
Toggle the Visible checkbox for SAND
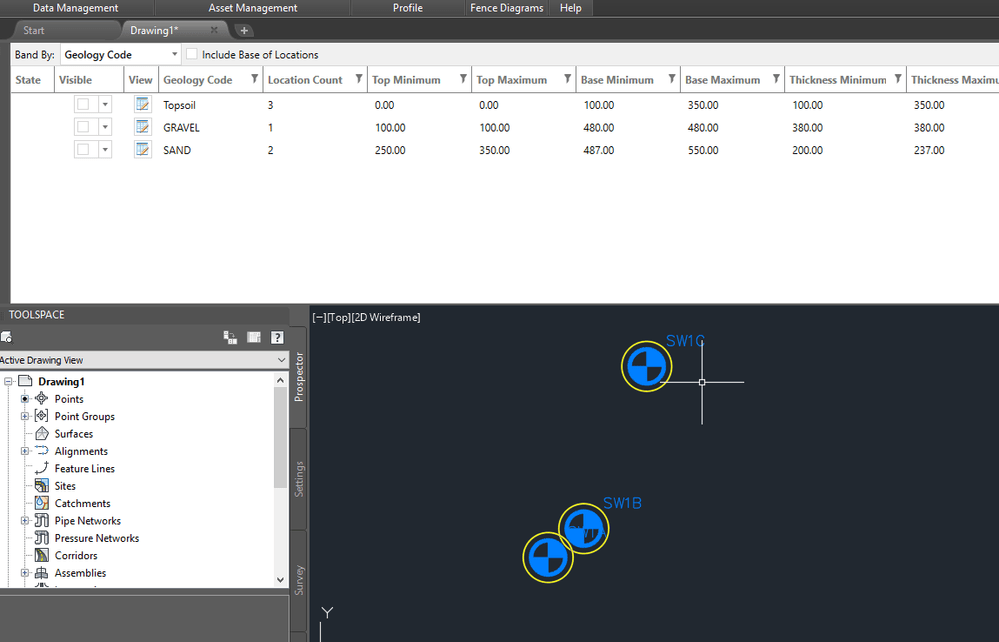83,150
